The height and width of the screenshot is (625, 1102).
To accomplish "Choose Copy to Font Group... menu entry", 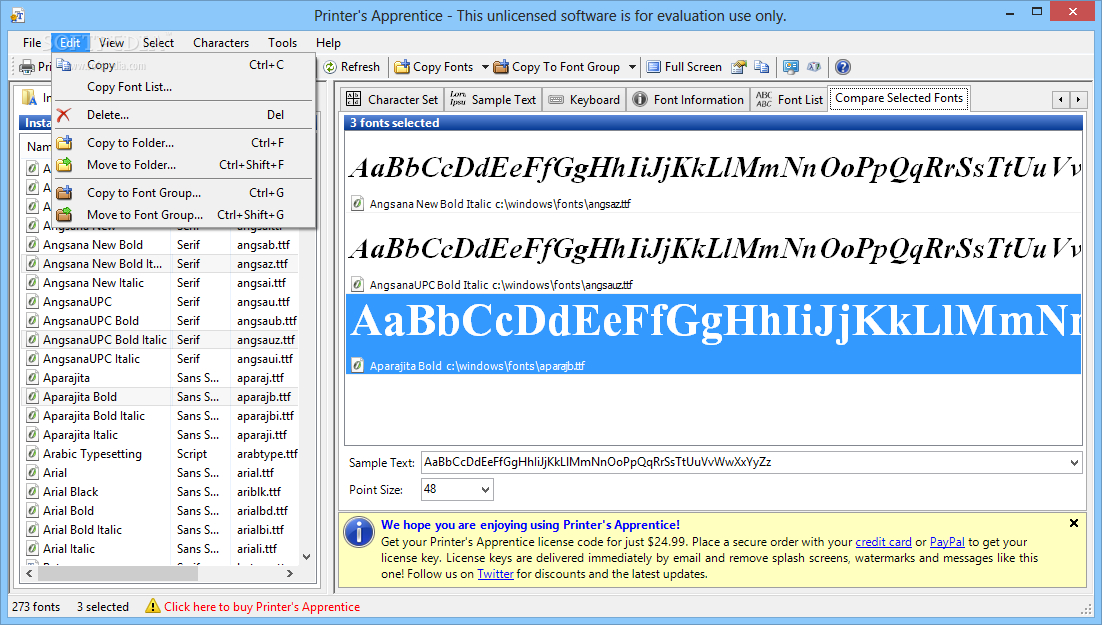I will (183, 193).
